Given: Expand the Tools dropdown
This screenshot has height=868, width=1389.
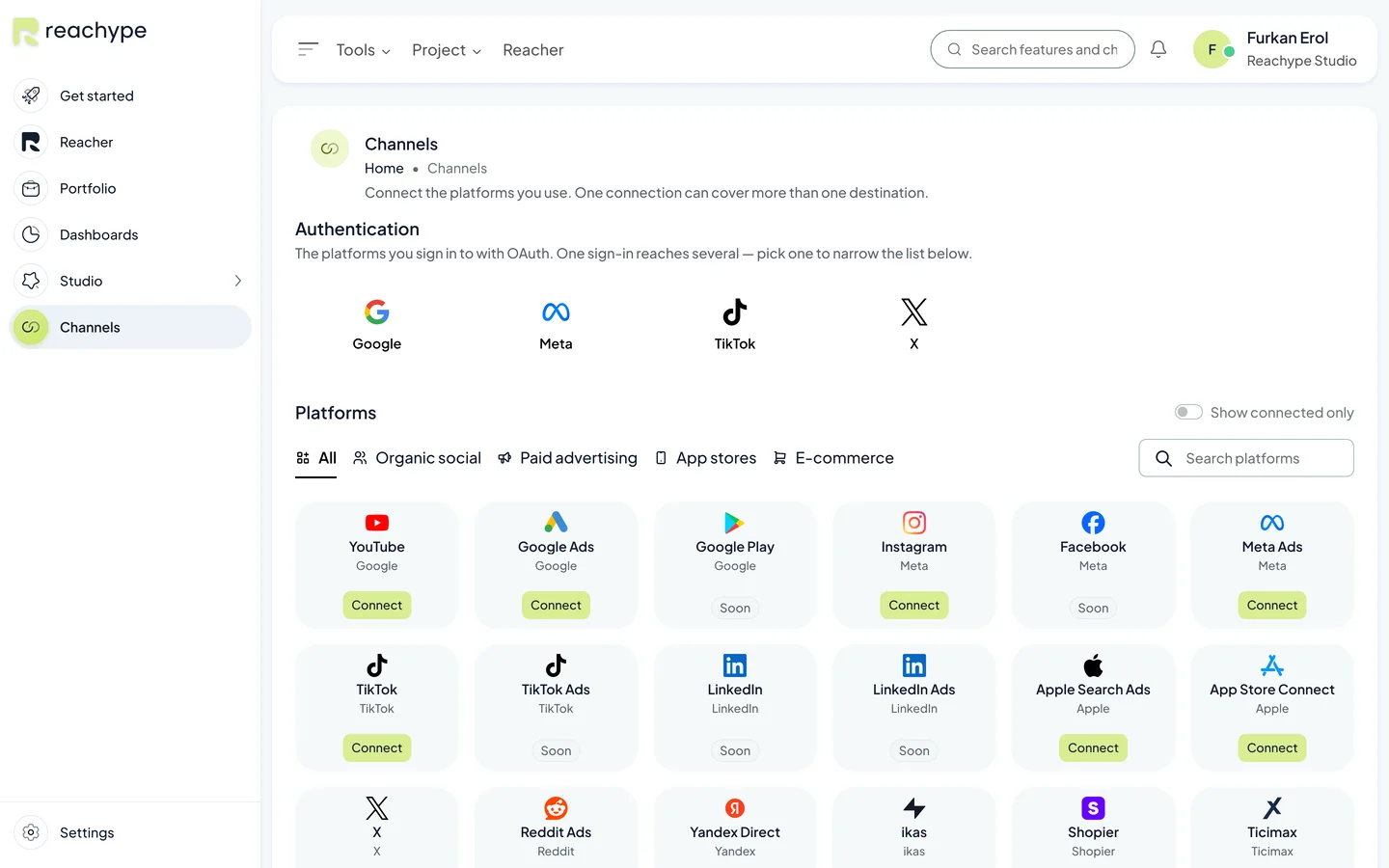Looking at the screenshot, I should pyautogui.click(x=364, y=50).
